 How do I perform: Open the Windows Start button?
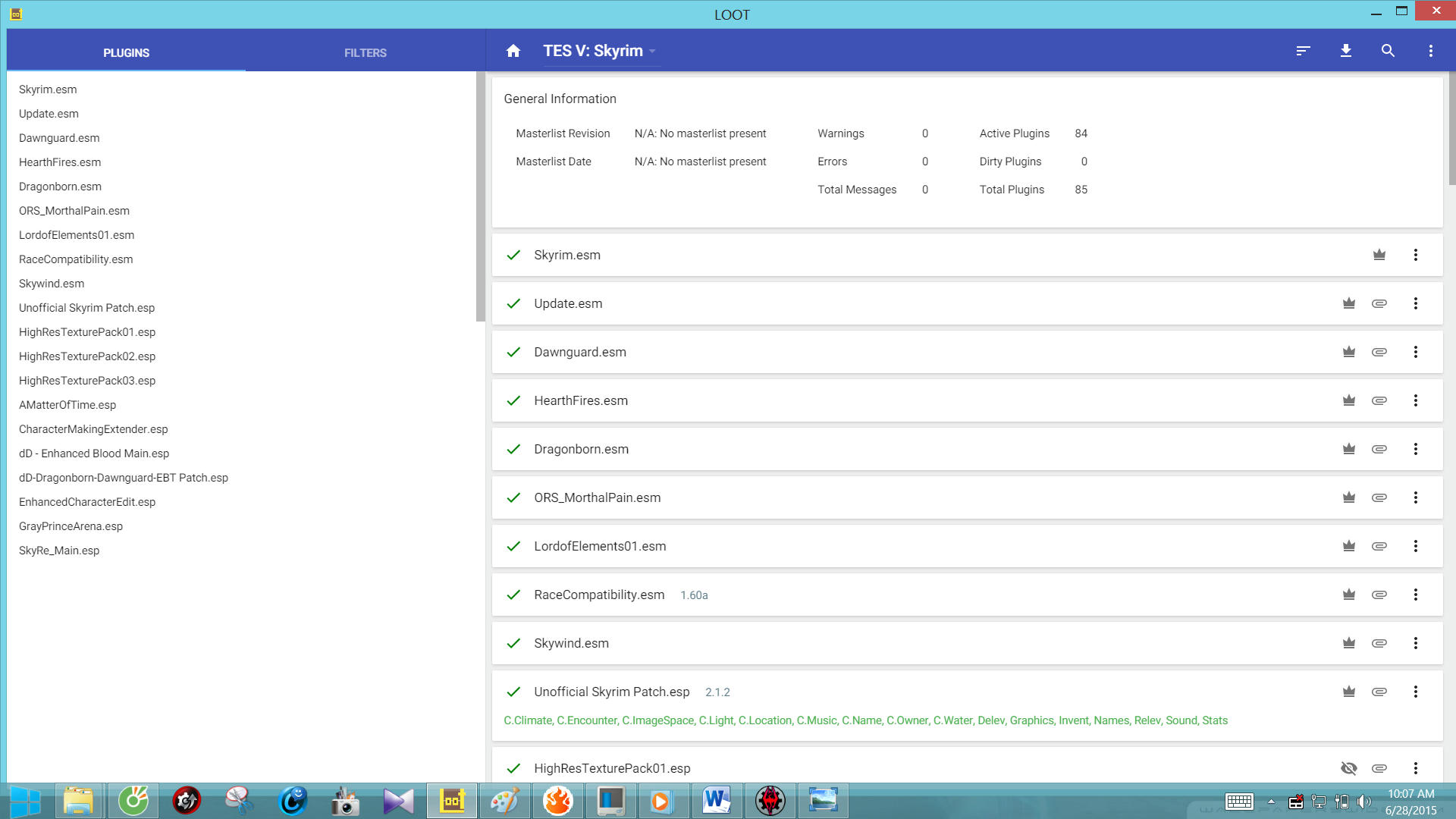24,801
